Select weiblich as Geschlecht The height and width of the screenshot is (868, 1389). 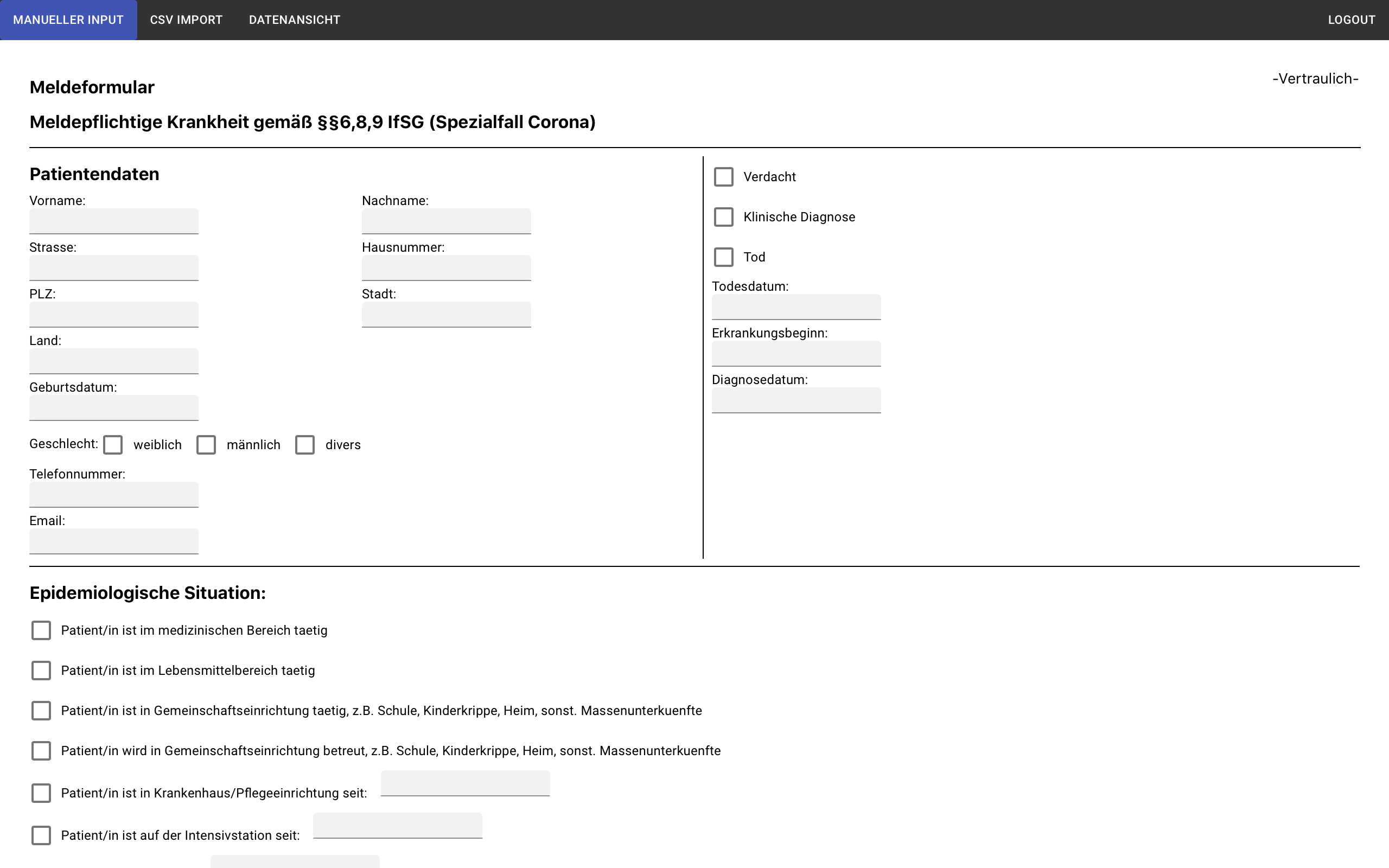click(x=113, y=445)
